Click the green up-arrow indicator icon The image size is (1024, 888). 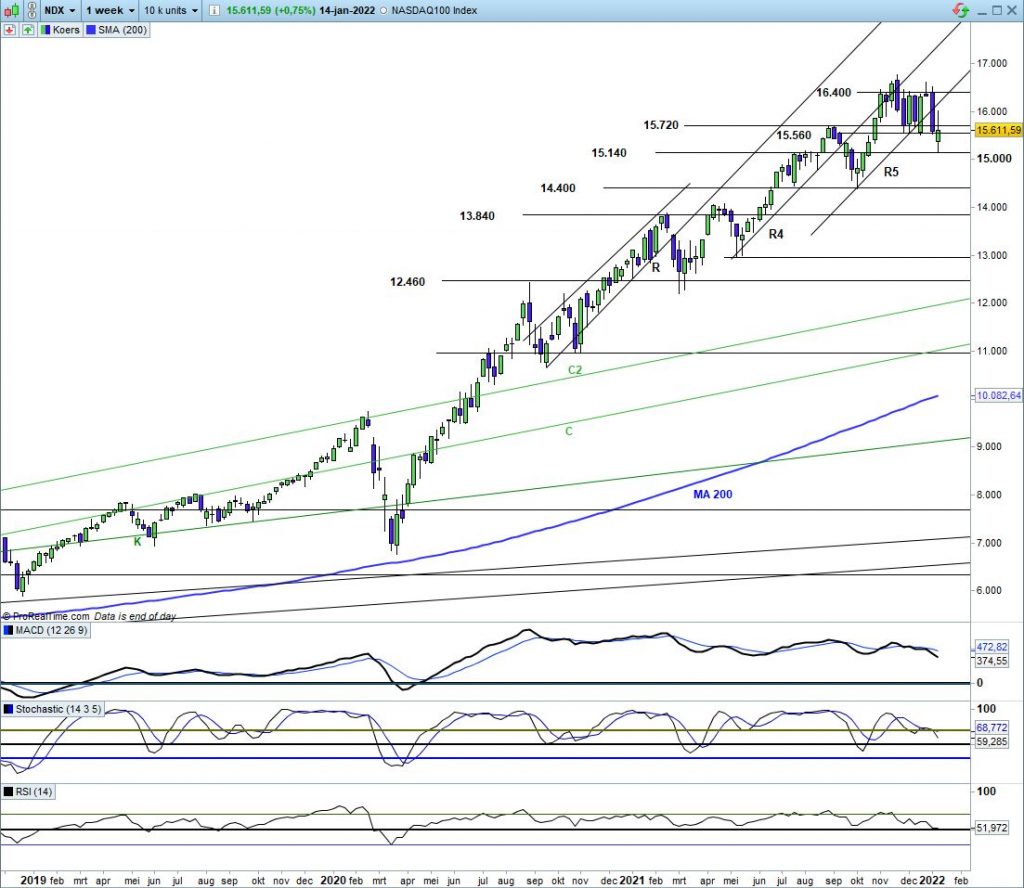click(26, 31)
